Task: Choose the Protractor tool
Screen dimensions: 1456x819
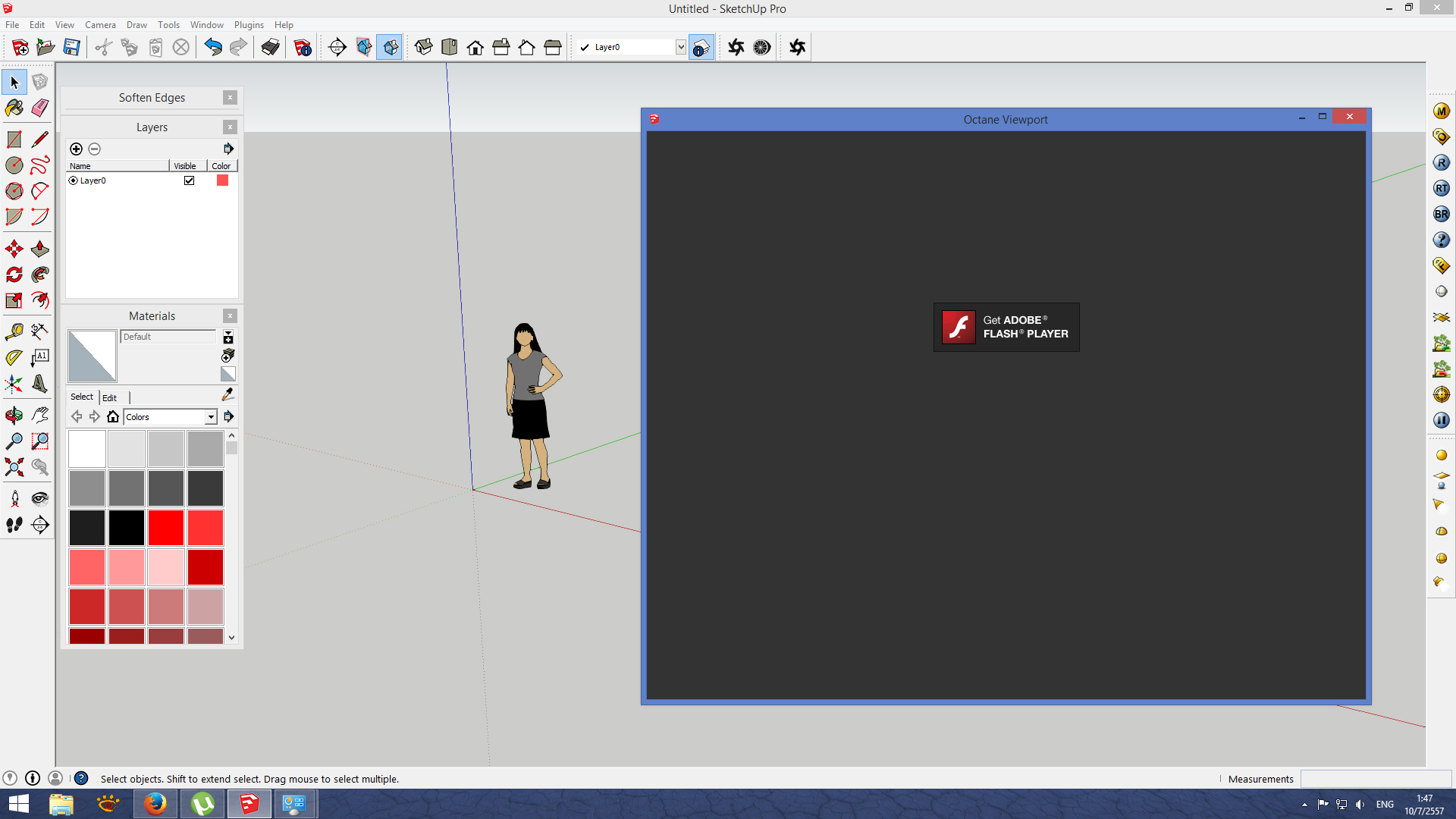Action: (x=14, y=358)
